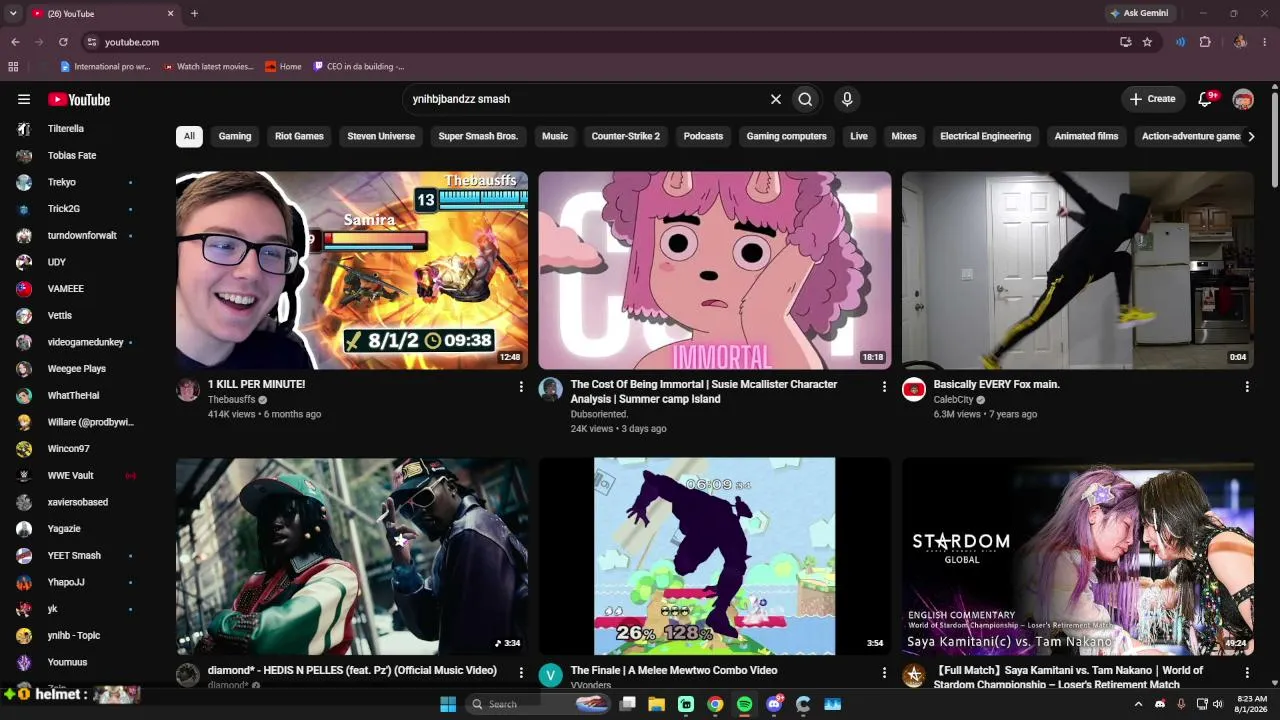Open Chrome extensions puzzle icon
The width and height of the screenshot is (1280, 720).
coord(1205,42)
